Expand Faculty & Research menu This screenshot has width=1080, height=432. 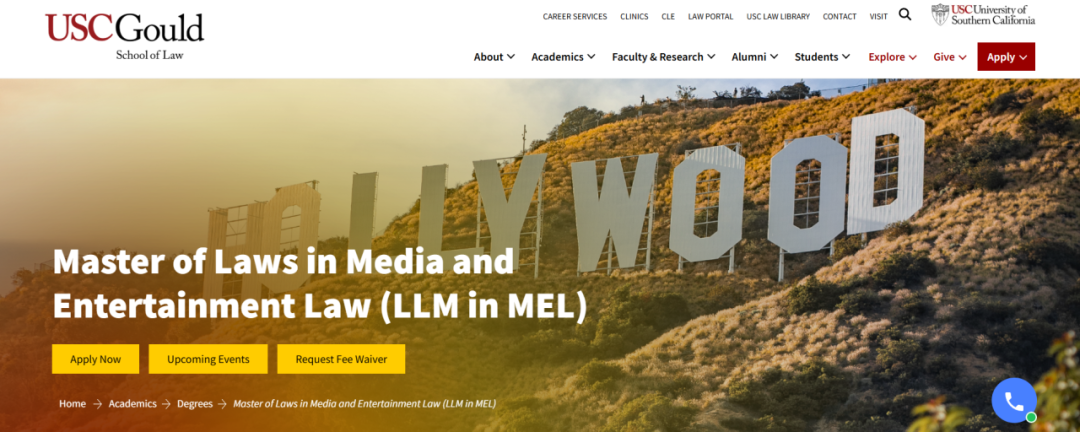(663, 57)
